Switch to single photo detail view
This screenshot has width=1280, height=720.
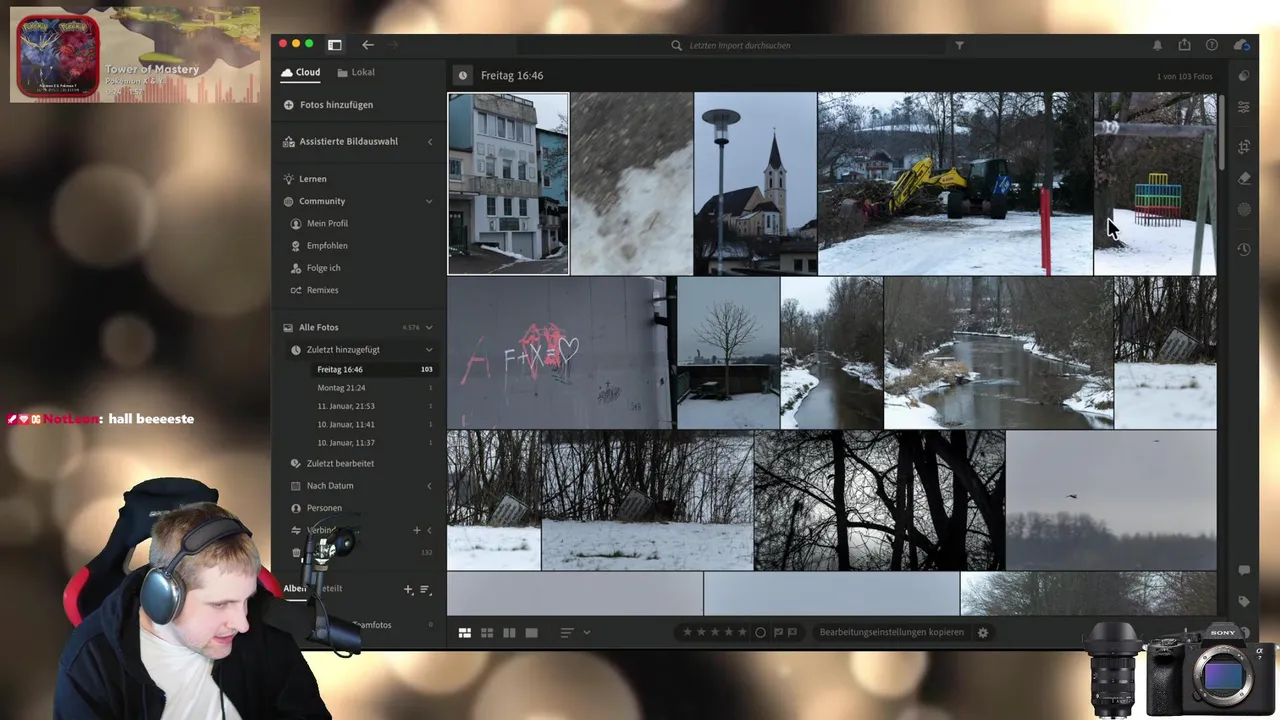(531, 633)
